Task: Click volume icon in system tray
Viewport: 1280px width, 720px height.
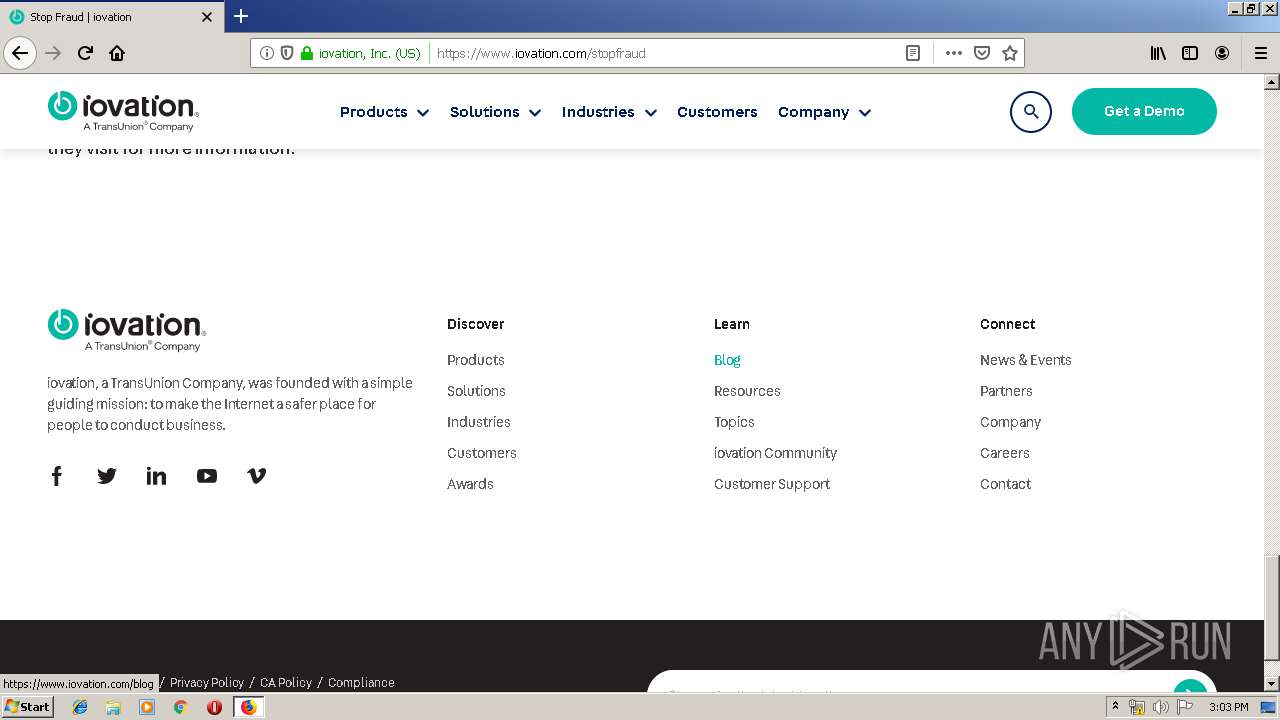Action: coord(1161,707)
